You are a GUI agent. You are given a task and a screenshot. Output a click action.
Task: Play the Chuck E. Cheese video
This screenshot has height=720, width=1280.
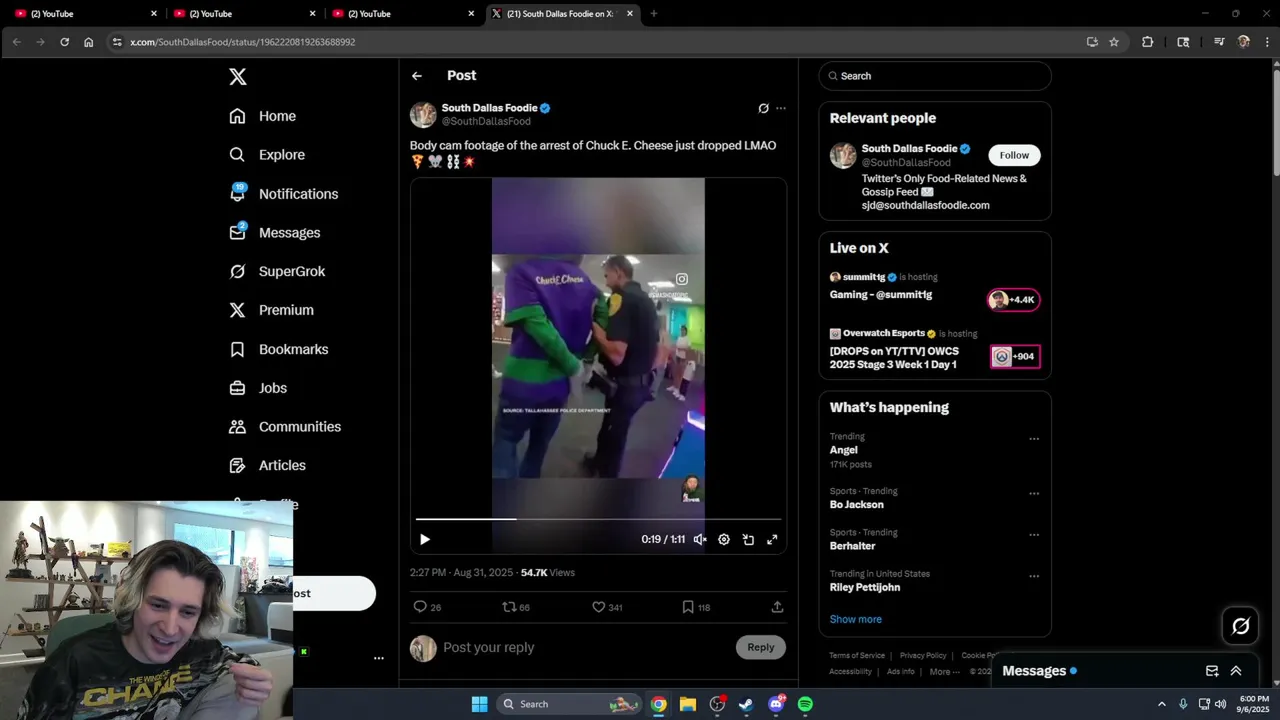coord(425,539)
